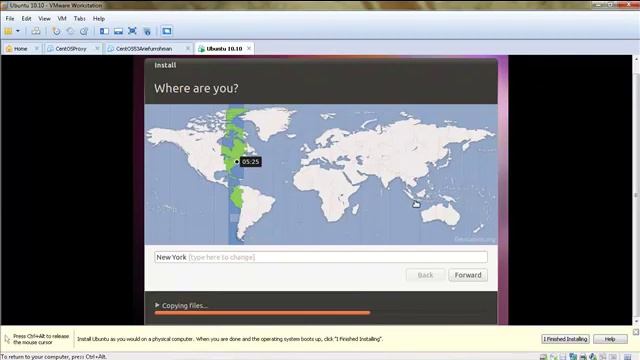The image size is (640, 360).
Task: Click the hard disk device status icon
Action: pyautogui.click(x=543, y=357)
